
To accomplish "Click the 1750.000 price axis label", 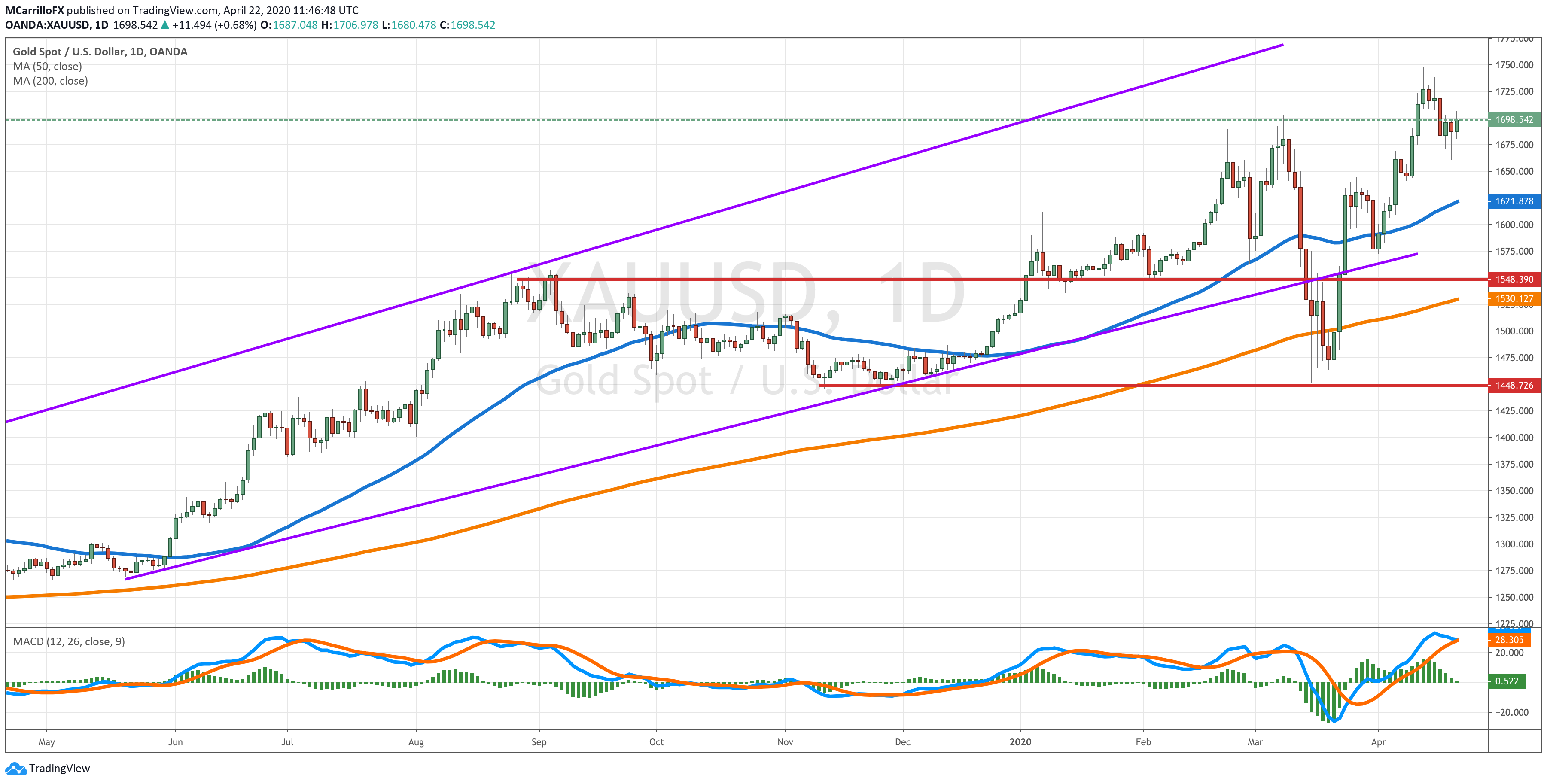I will (x=1514, y=65).
